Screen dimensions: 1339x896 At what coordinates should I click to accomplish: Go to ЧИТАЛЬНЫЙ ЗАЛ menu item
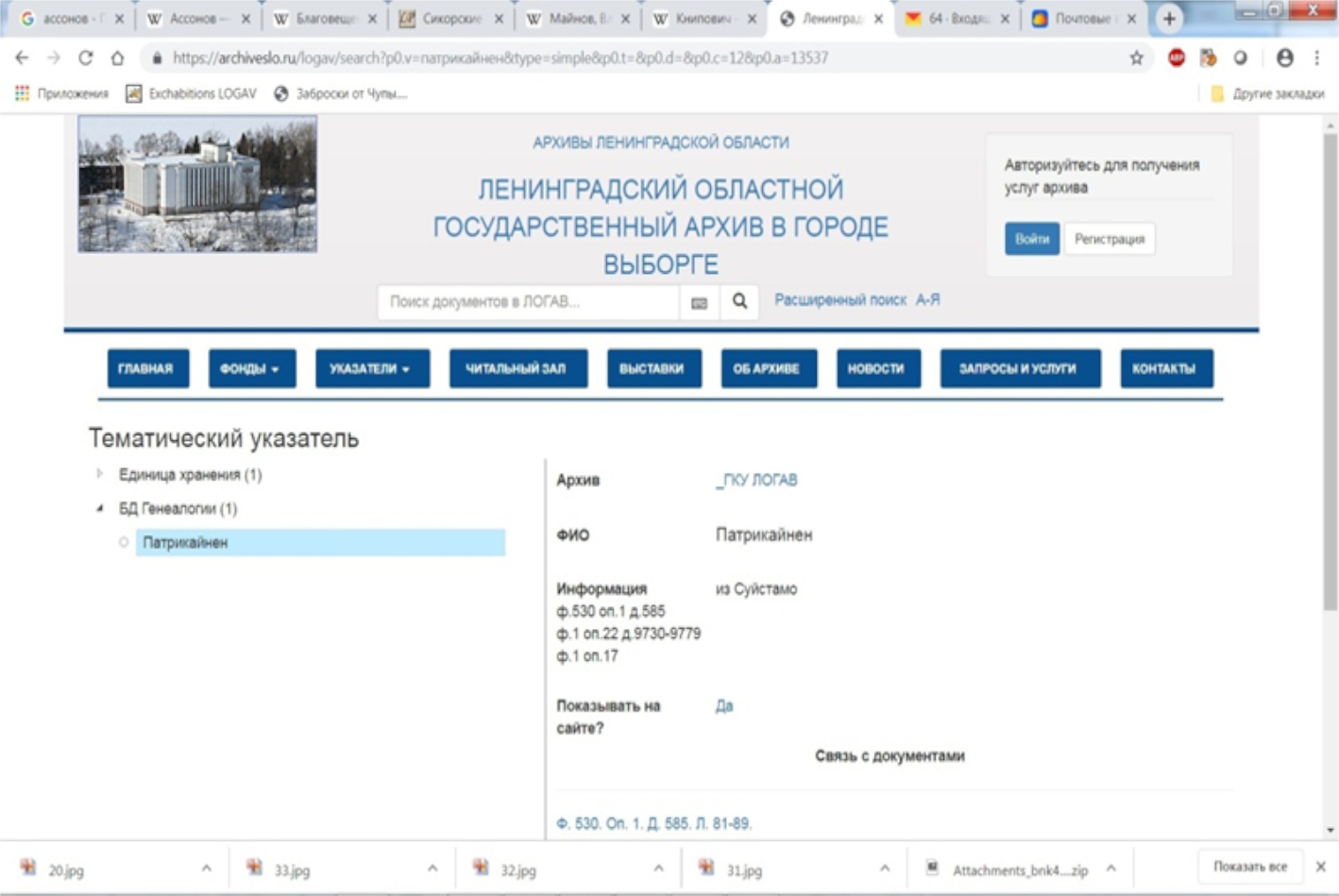pyautogui.click(x=517, y=368)
